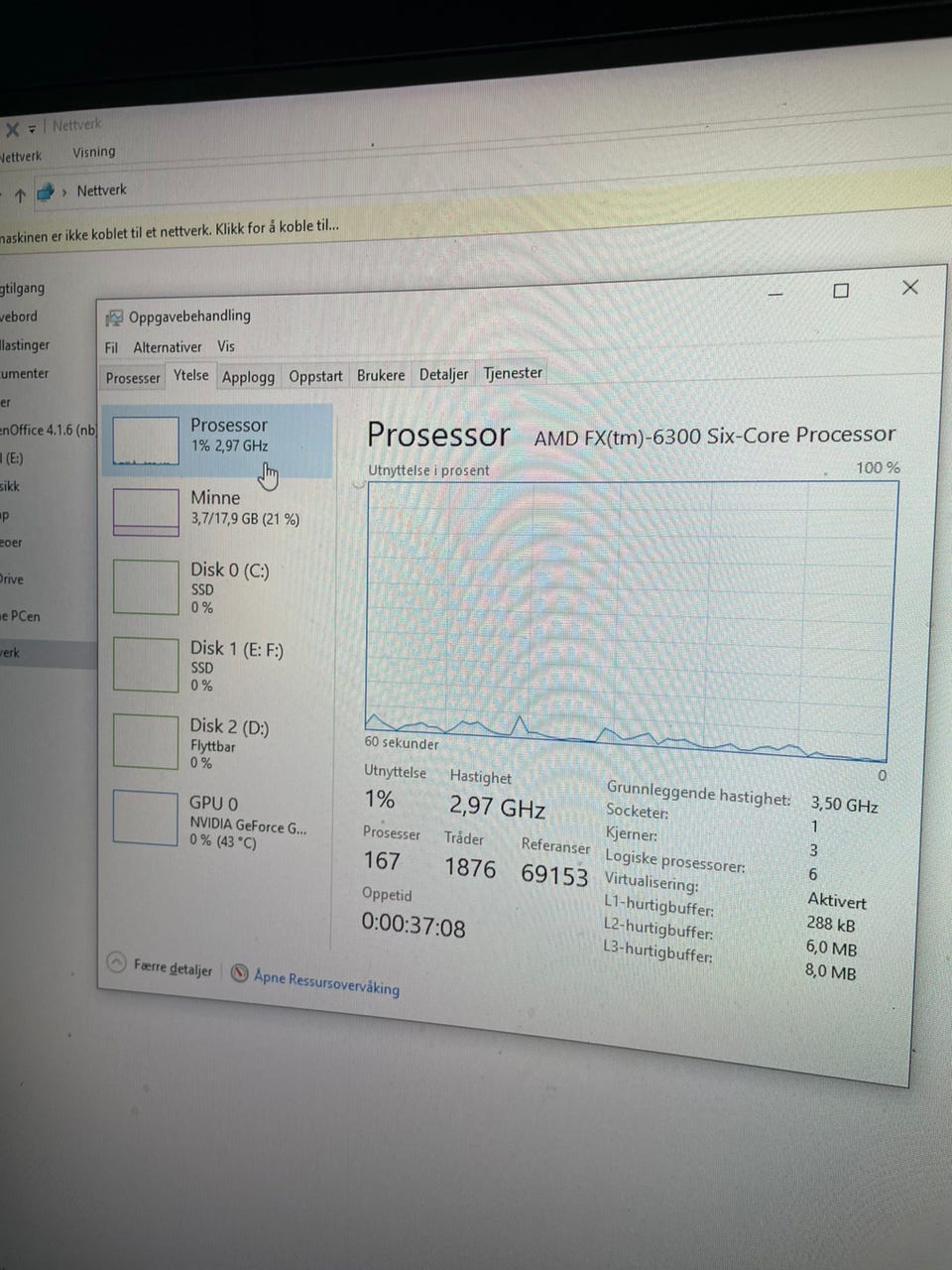Click the L1-hurtigbuffer value 288 kB
The width and height of the screenshot is (952, 1270).
(830, 924)
